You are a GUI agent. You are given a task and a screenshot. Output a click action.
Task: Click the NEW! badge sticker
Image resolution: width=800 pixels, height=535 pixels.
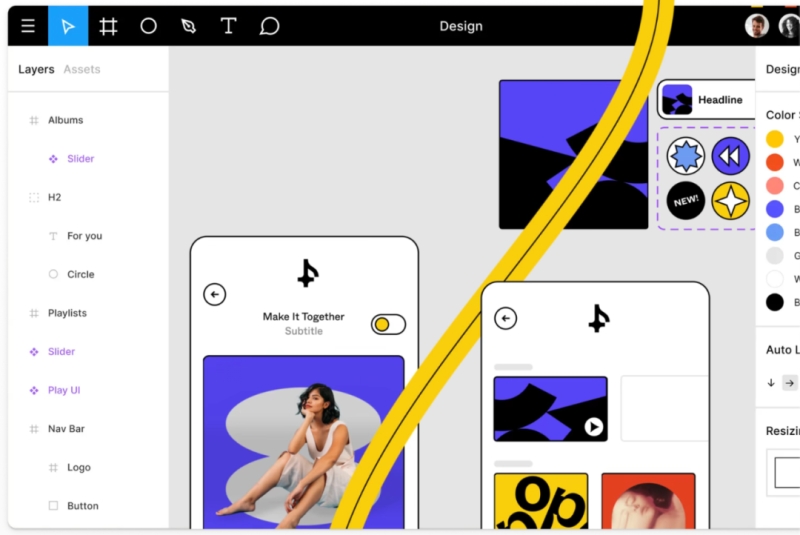tap(686, 200)
